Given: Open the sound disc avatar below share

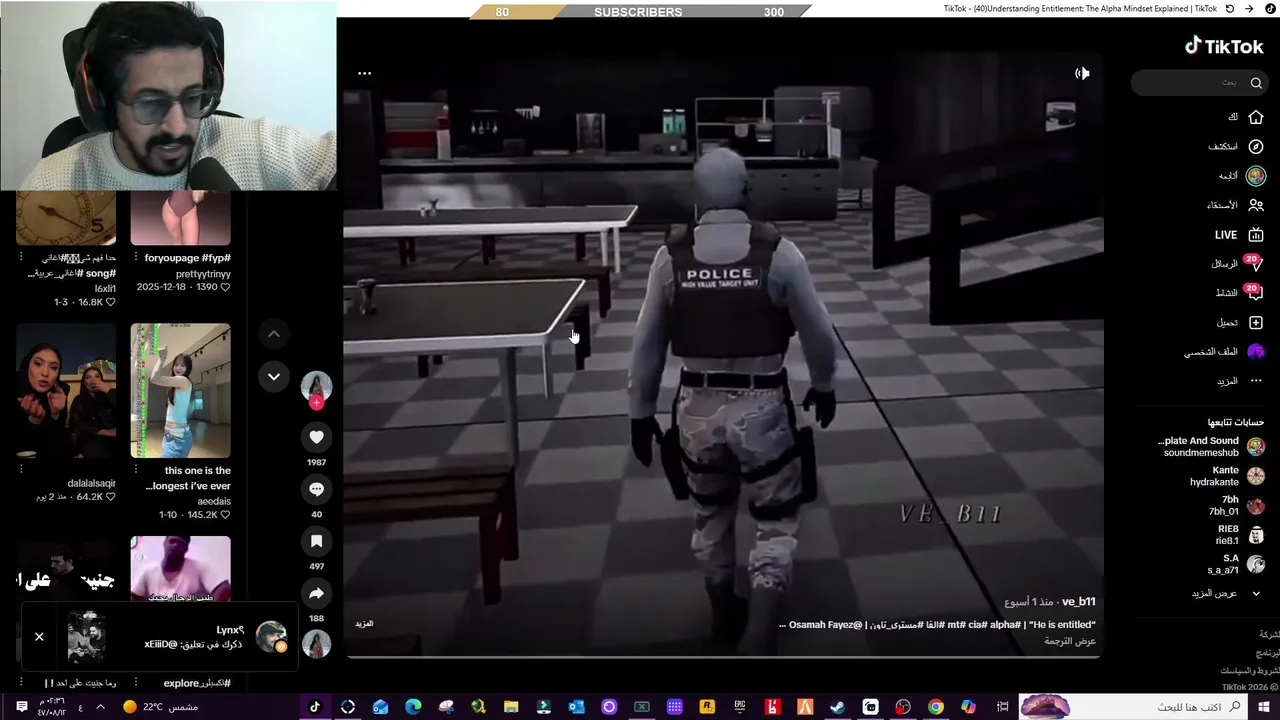Looking at the screenshot, I should click(316, 643).
